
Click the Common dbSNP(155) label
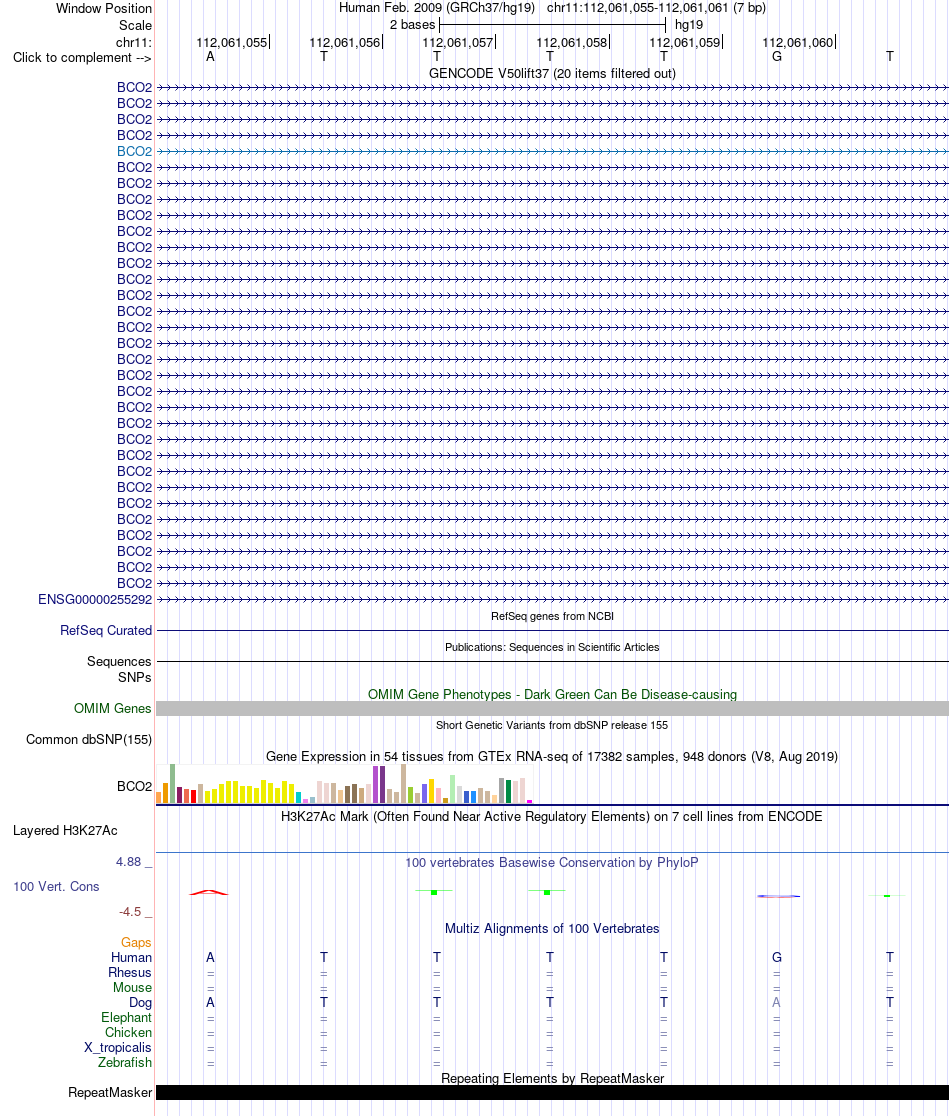pos(89,739)
